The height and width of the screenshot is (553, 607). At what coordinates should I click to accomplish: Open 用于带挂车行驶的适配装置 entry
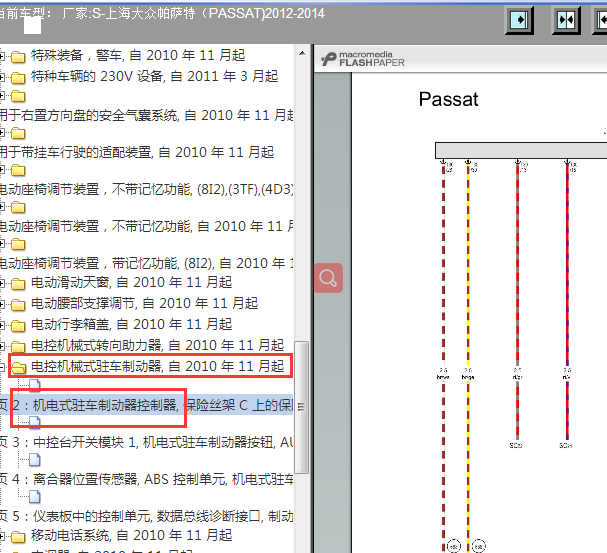(x=137, y=152)
